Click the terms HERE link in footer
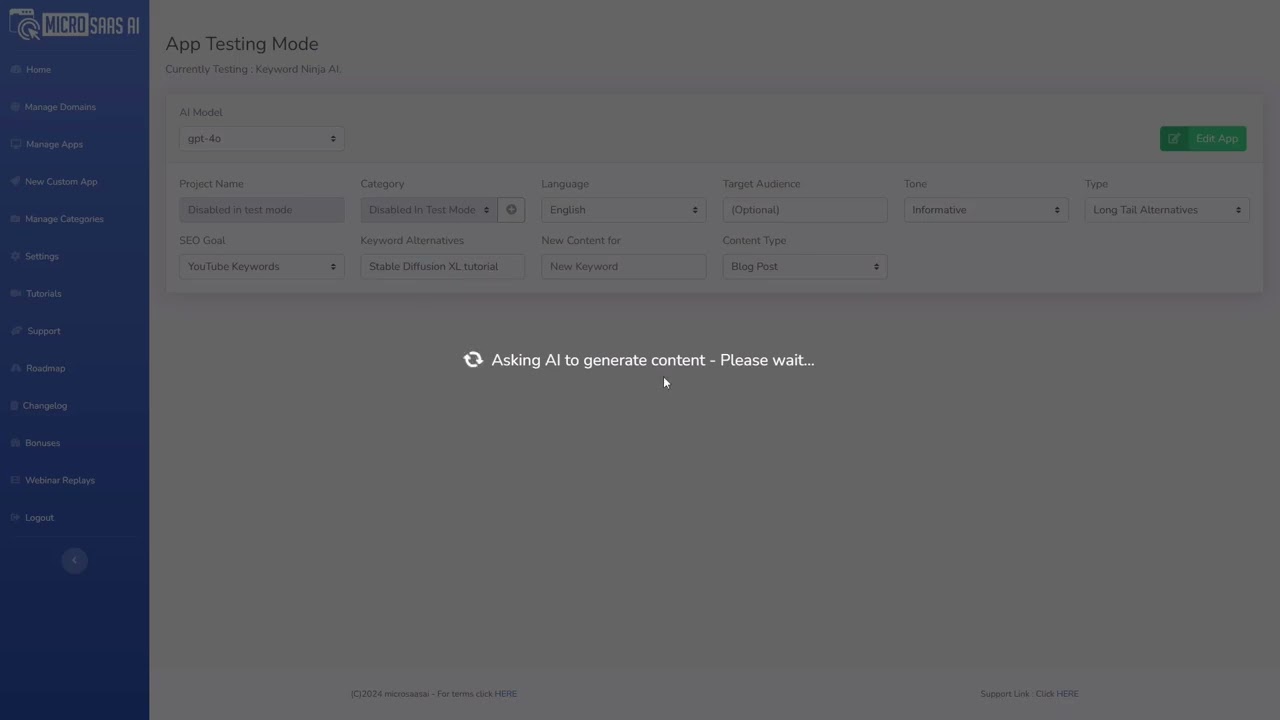The image size is (1280, 720). [506, 694]
